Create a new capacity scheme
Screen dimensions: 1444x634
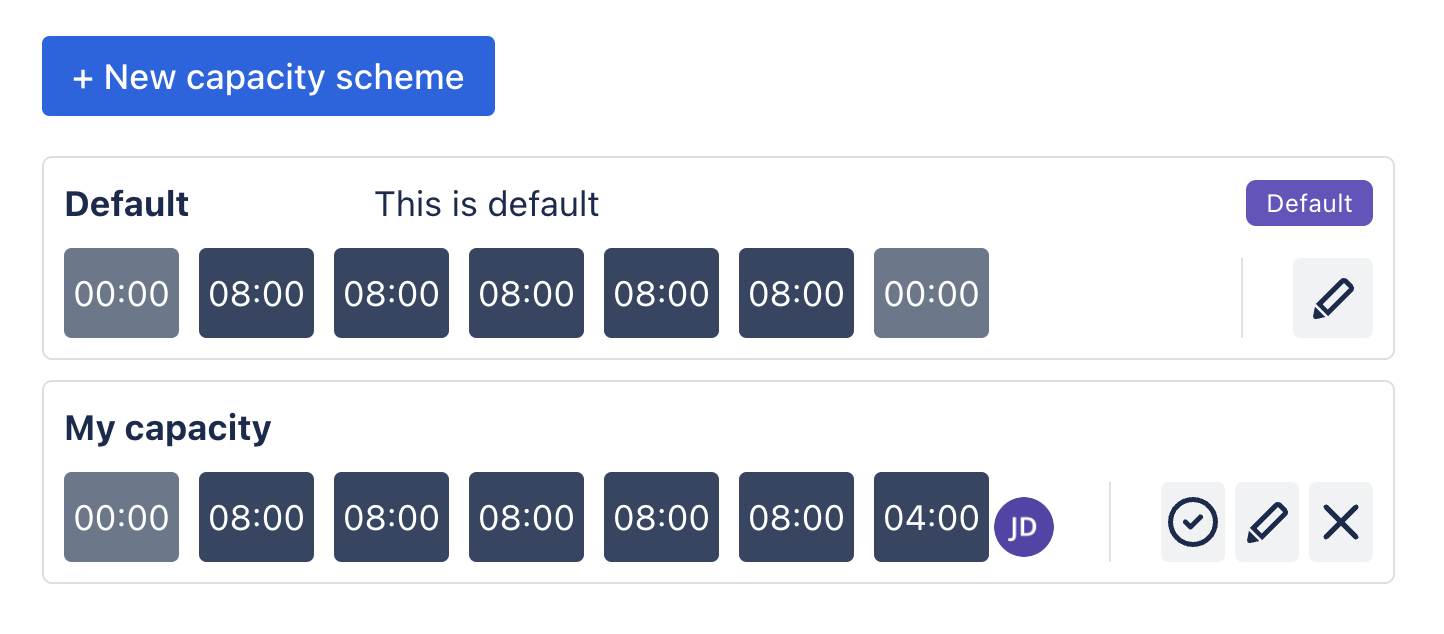coord(268,76)
